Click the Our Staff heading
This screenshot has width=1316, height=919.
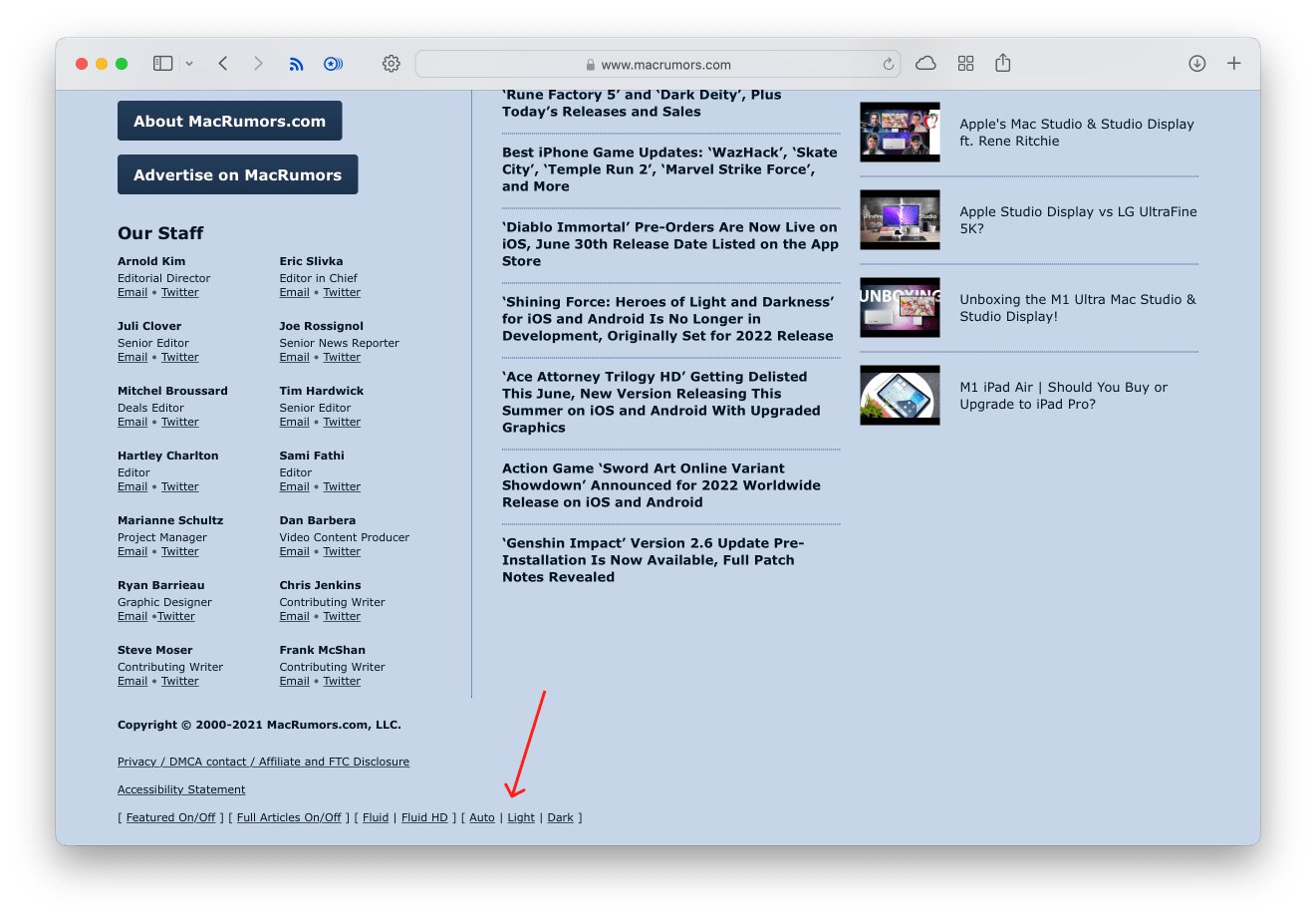[x=160, y=233]
